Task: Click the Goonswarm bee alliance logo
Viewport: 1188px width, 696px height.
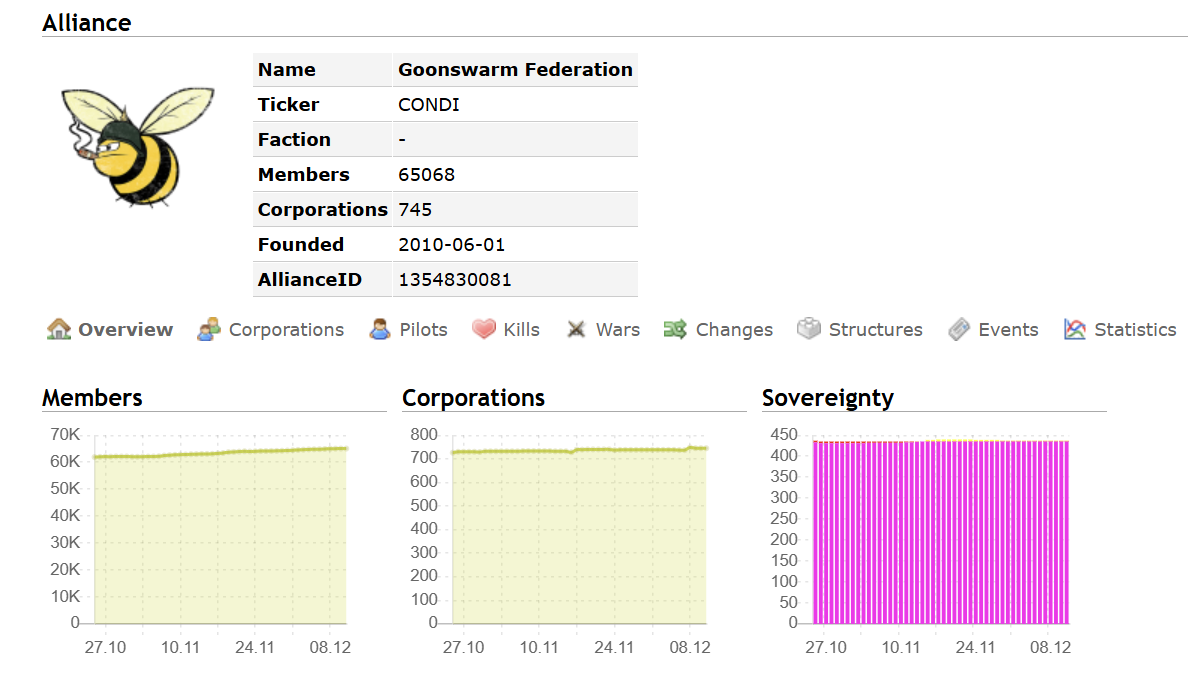Action: click(135, 145)
